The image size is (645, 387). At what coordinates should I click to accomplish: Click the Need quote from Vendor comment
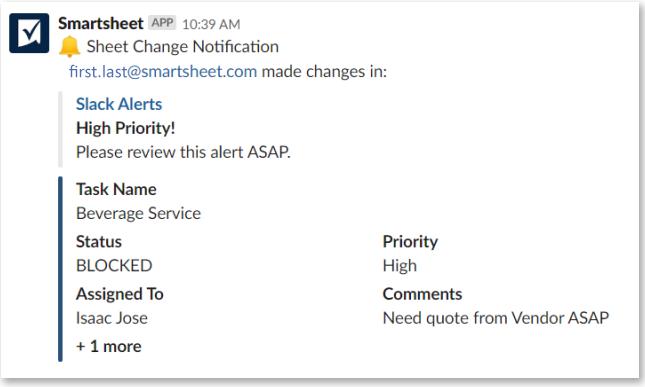pos(496,318)
